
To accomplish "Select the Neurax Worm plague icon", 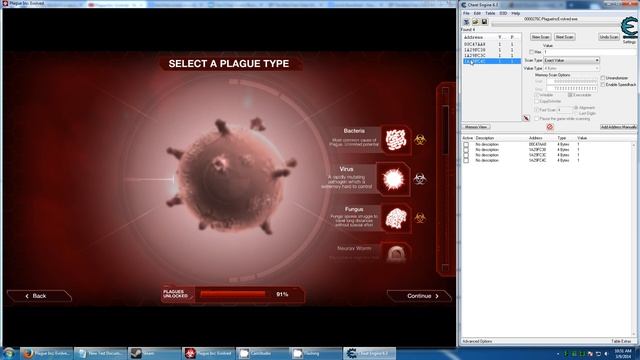I will (396, 254).
